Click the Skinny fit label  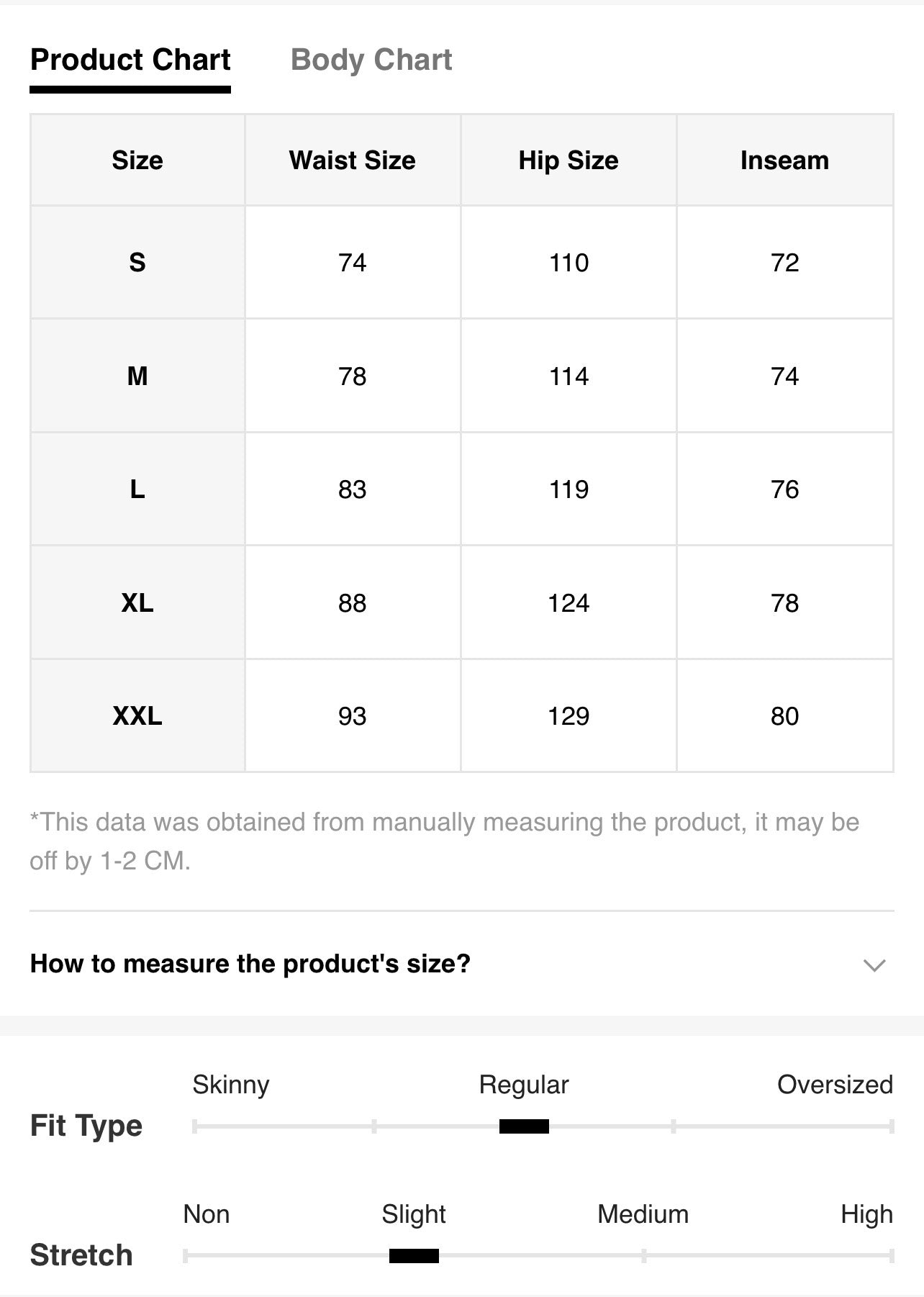click(231, 1085)
